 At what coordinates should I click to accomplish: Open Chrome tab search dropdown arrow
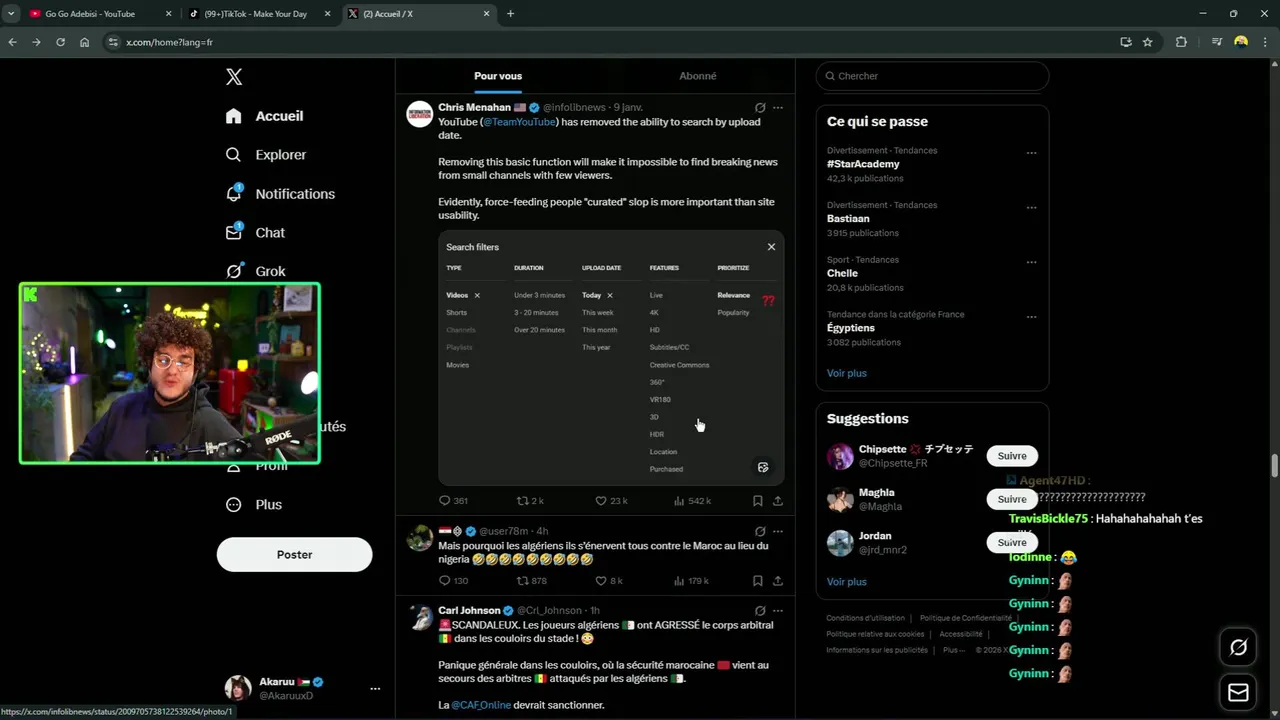point(11,14)
